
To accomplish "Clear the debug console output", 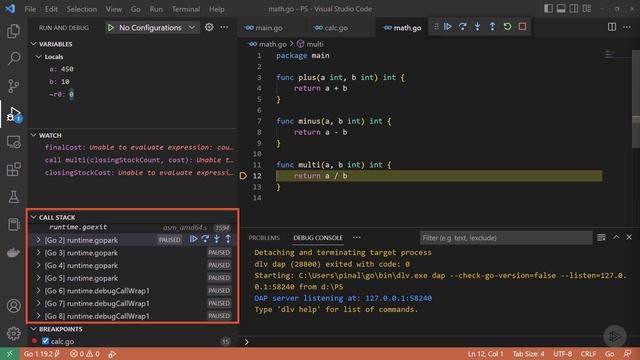I will pos(601,237).
